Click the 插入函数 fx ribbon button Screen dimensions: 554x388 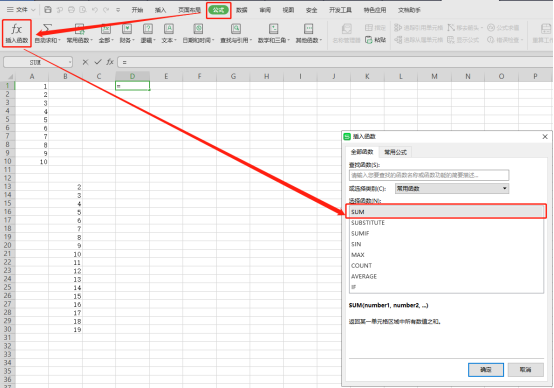click(17, 33)
